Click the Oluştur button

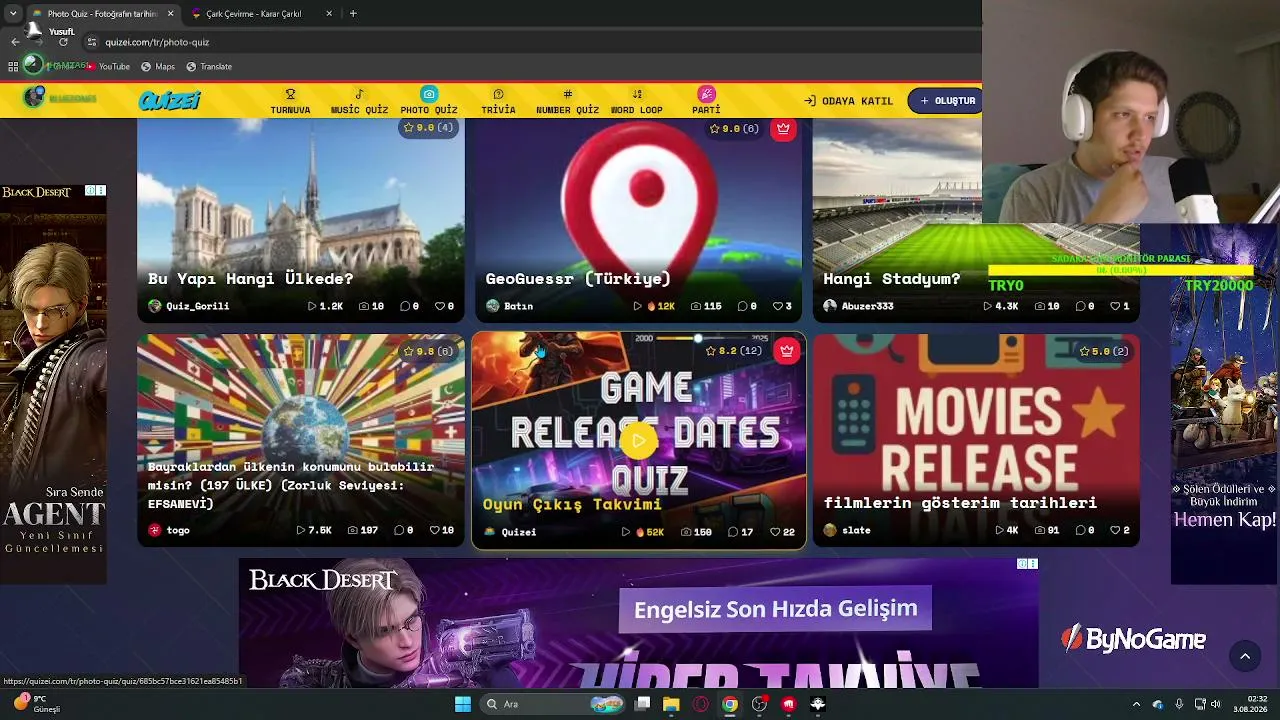pos(947,101)
